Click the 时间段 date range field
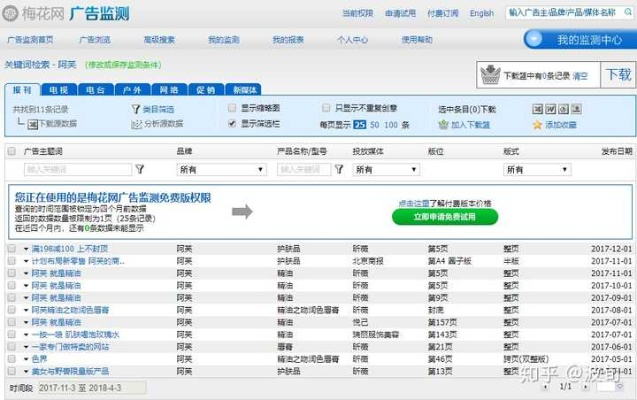Viewport: 637px width, 400px height. pyautogui.click(x=92, y=388)
